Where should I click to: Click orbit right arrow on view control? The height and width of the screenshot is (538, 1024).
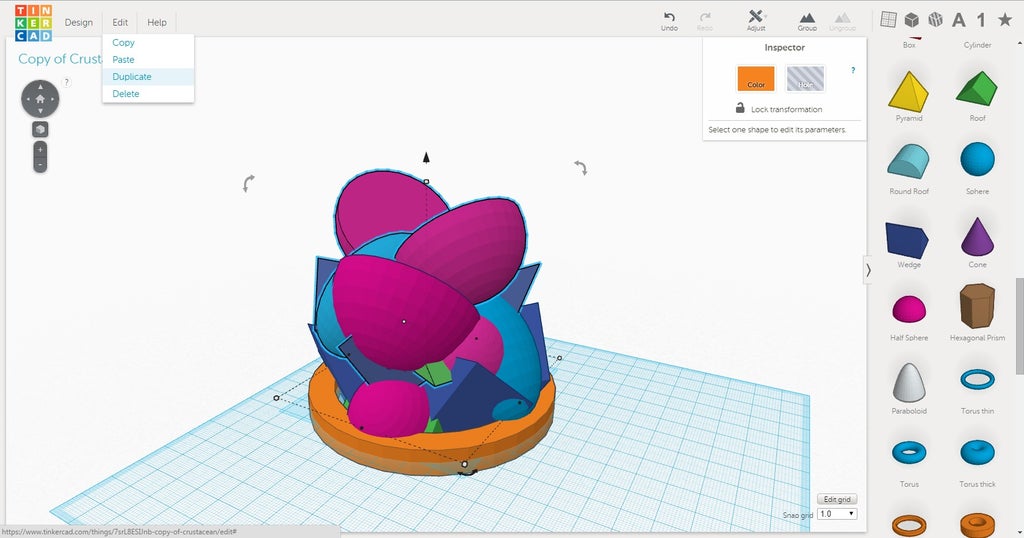53,99
